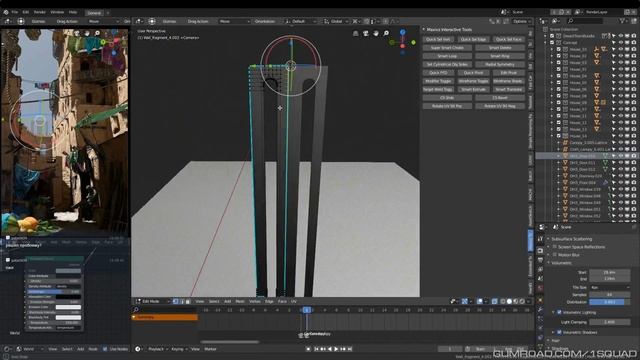Open the File menu in the top bar
The image size is (640, 360).
click(x=15, y=12)
